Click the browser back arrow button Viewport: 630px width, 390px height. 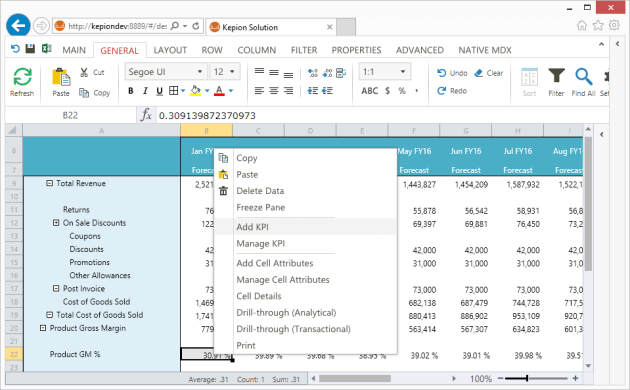click(x=18, y=26)
